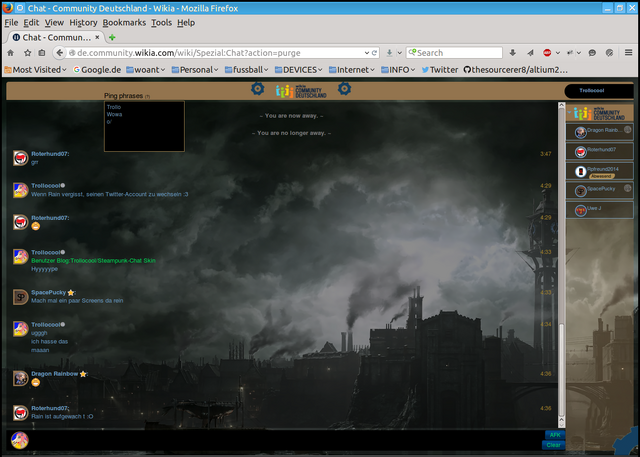Bookmark this page with the star icon
Viewport: 640px width, 457px height.
(27, 53)
